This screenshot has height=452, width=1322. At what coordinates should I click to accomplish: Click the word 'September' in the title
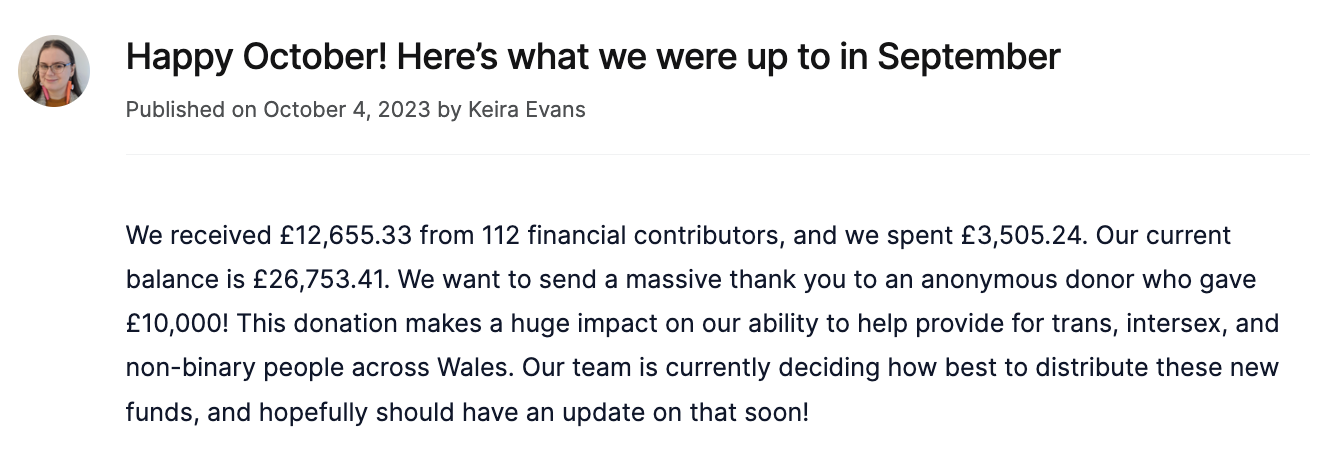click(x=969, y=57)
